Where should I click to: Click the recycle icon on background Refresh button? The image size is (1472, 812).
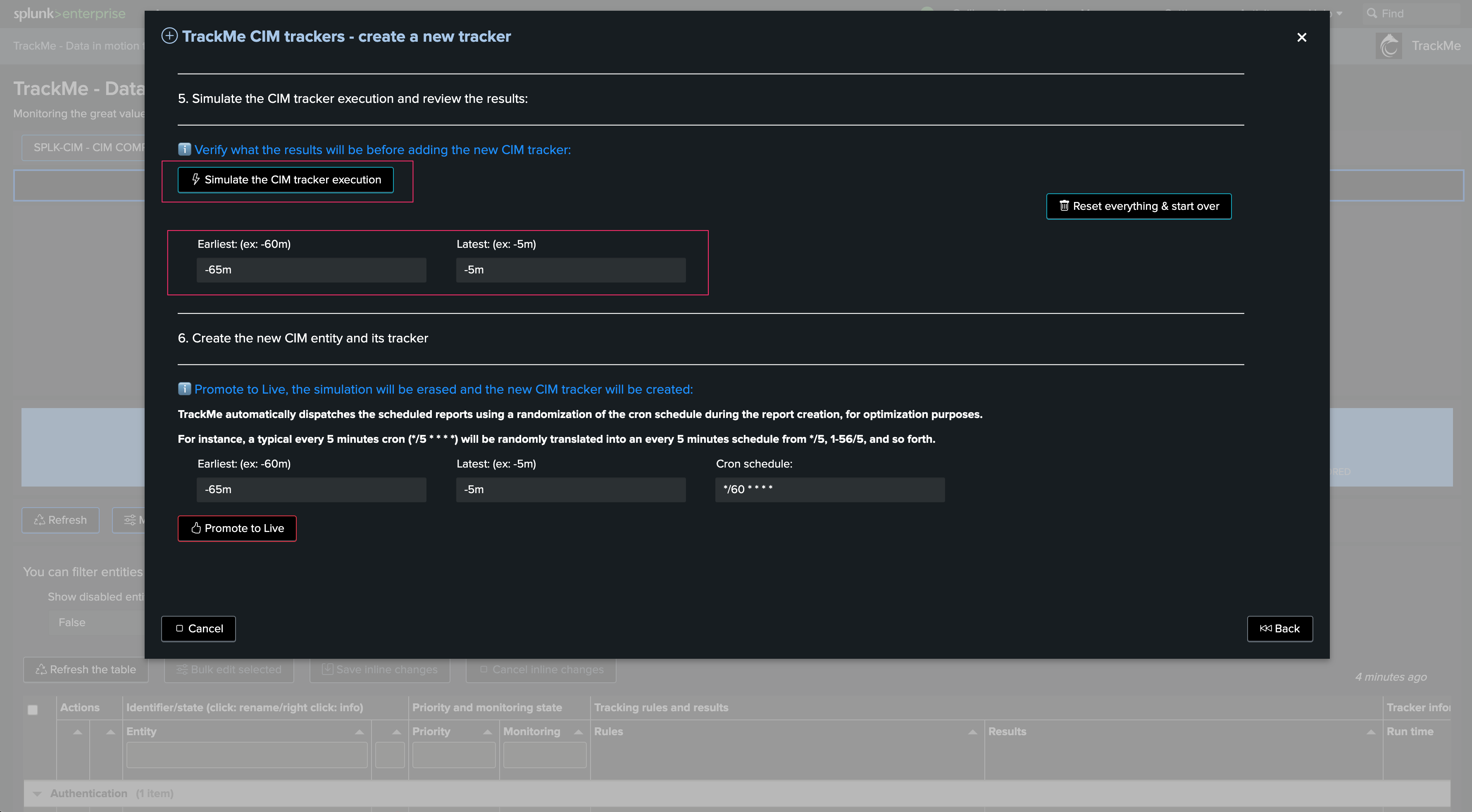[x=39, y=520]
